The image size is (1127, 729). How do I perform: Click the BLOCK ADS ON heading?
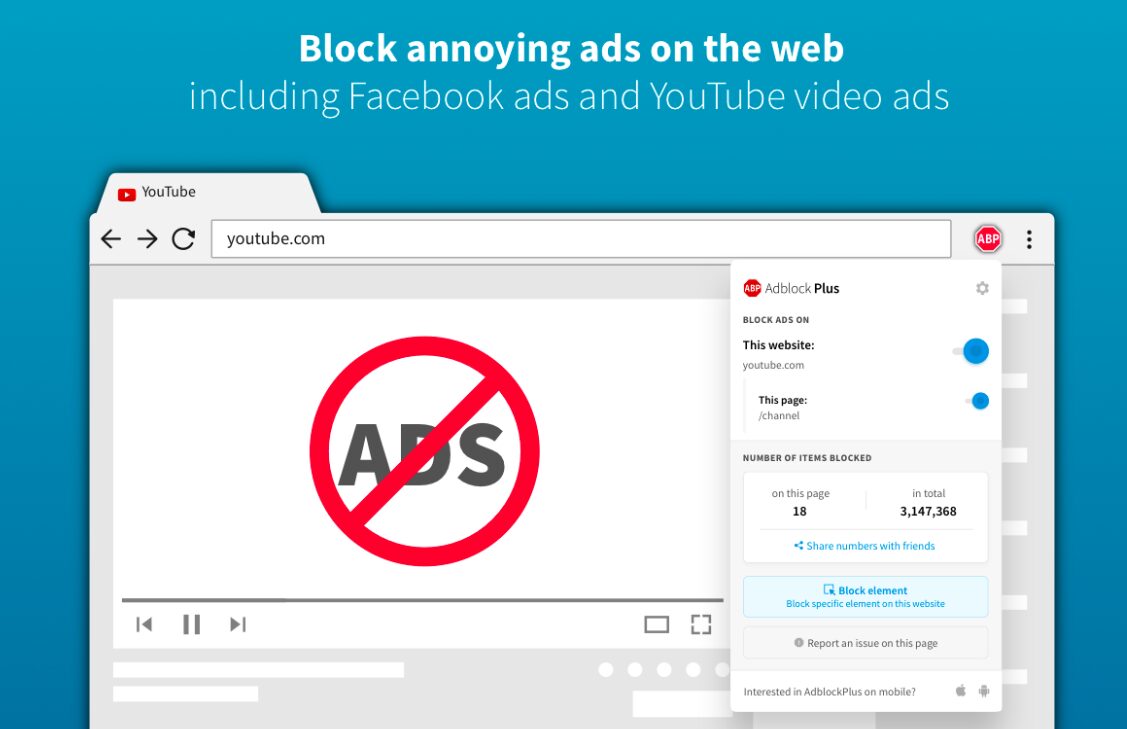tap(776, 320)
